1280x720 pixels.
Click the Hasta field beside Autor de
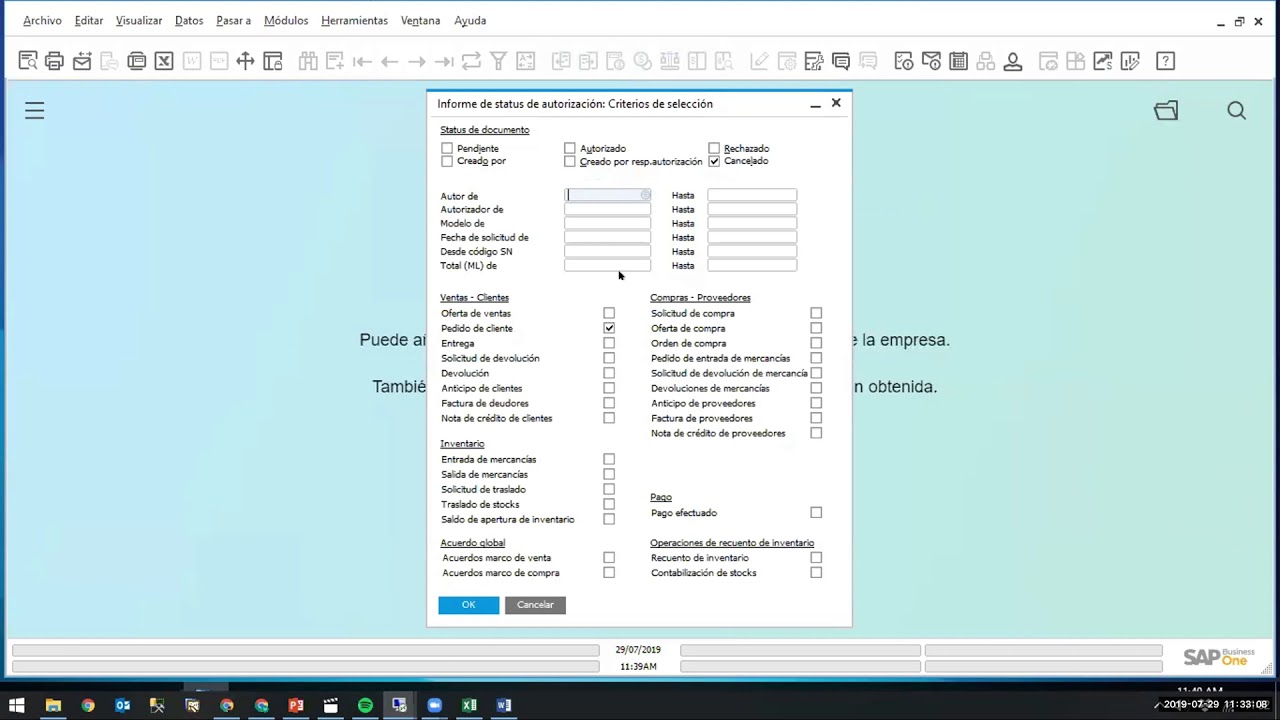[x=752, y=195]
